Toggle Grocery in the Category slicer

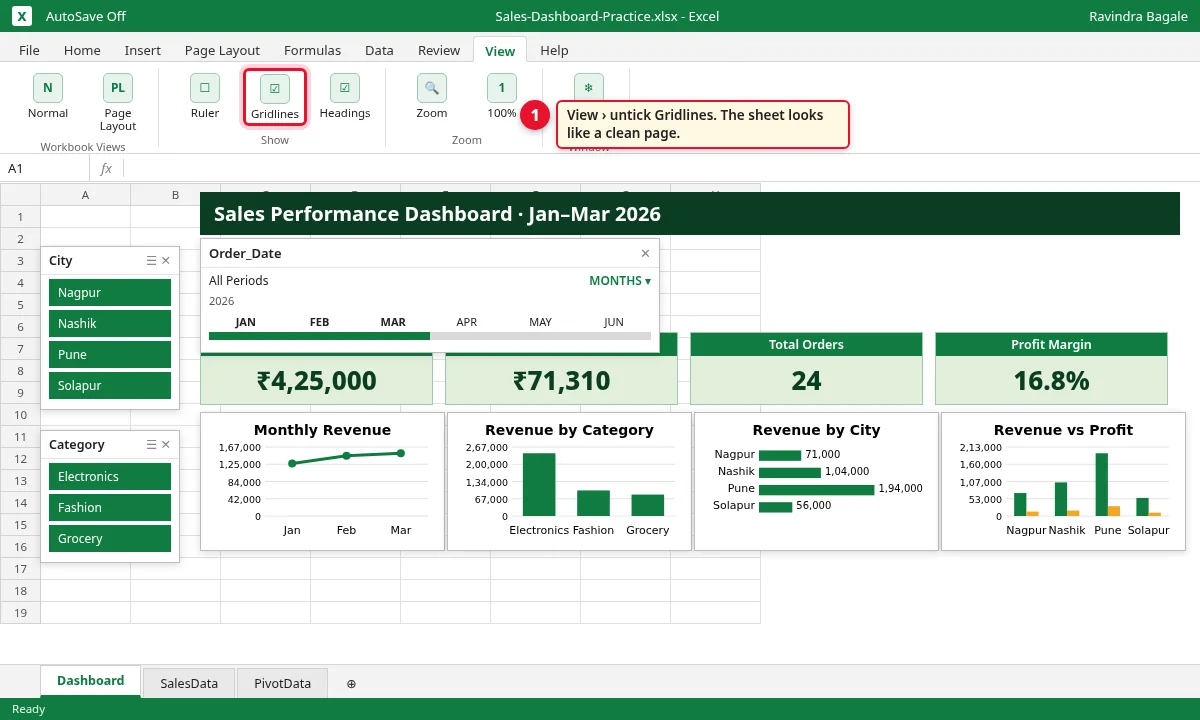110,538
